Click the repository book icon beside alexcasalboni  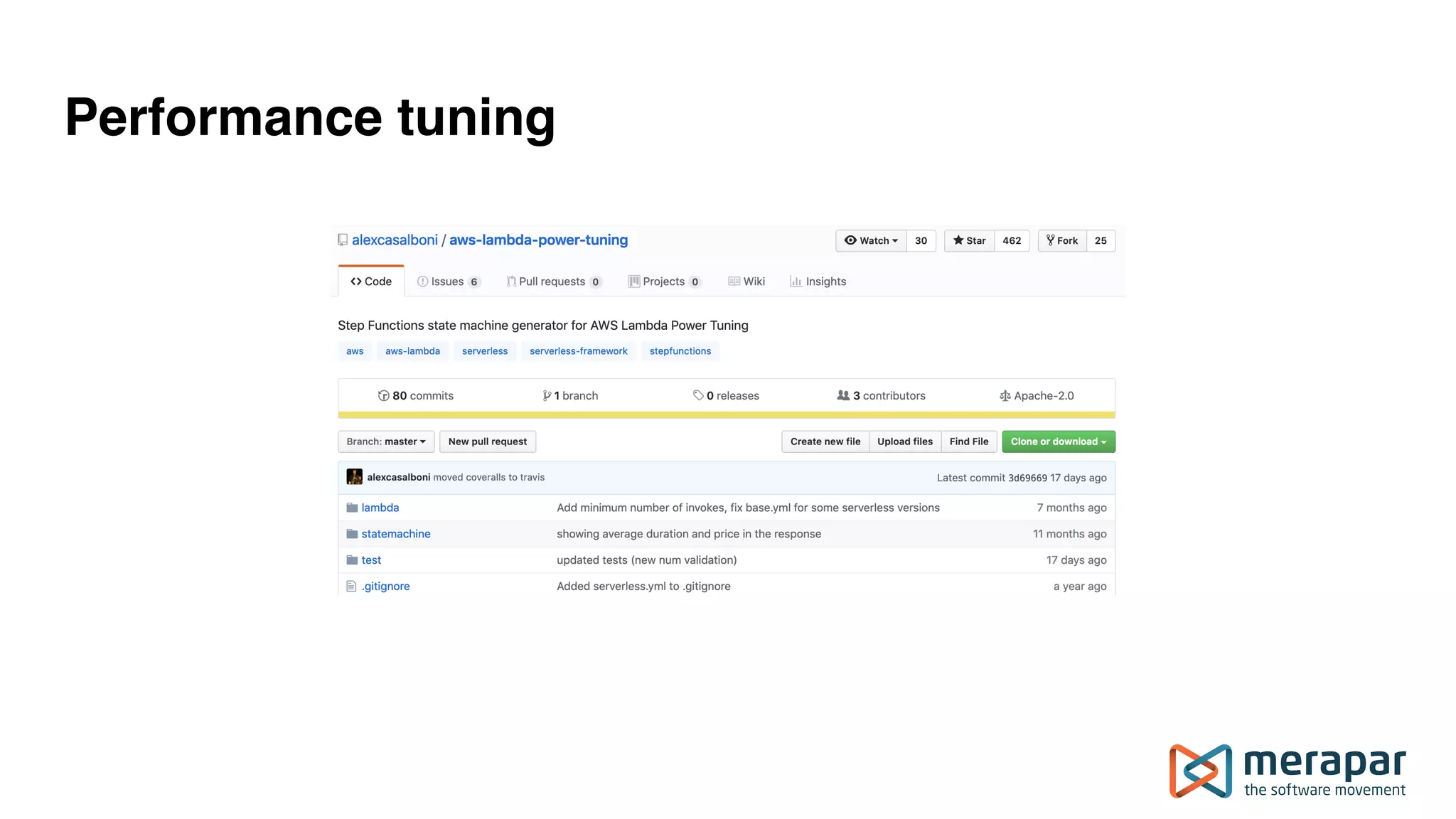343,240
